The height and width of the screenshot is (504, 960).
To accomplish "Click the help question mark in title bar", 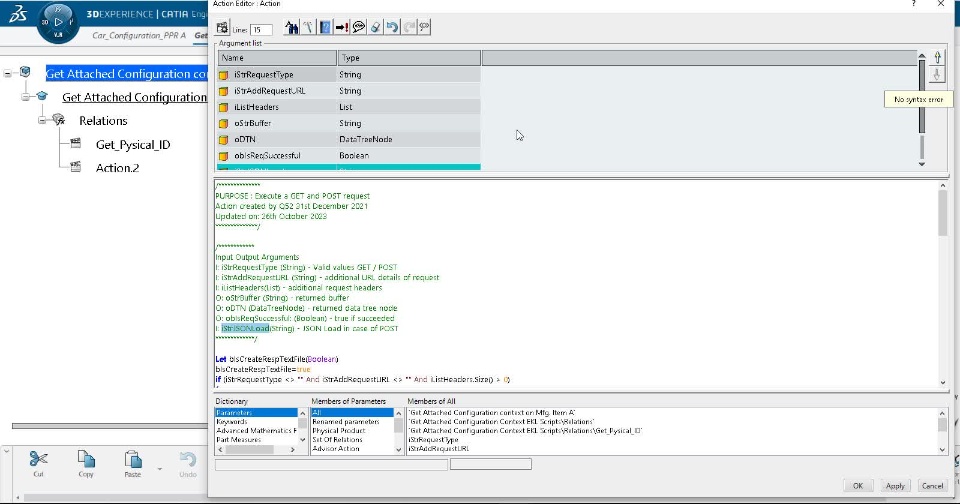I will pyautogui.click(x=913, y=4).
